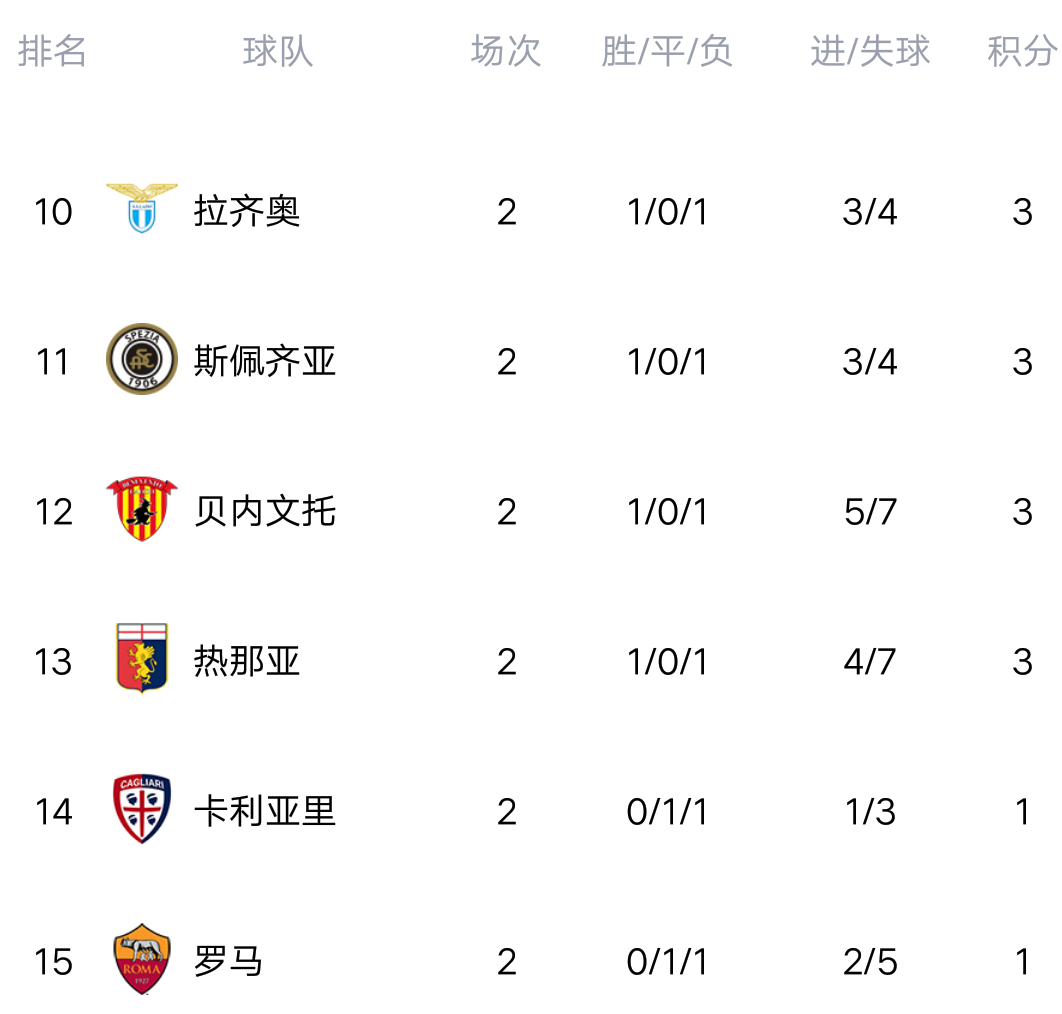Click the 胜/平/负 column header
Image resolution: width=1062 pixels, height=1014 pixels.
(667, 51)
